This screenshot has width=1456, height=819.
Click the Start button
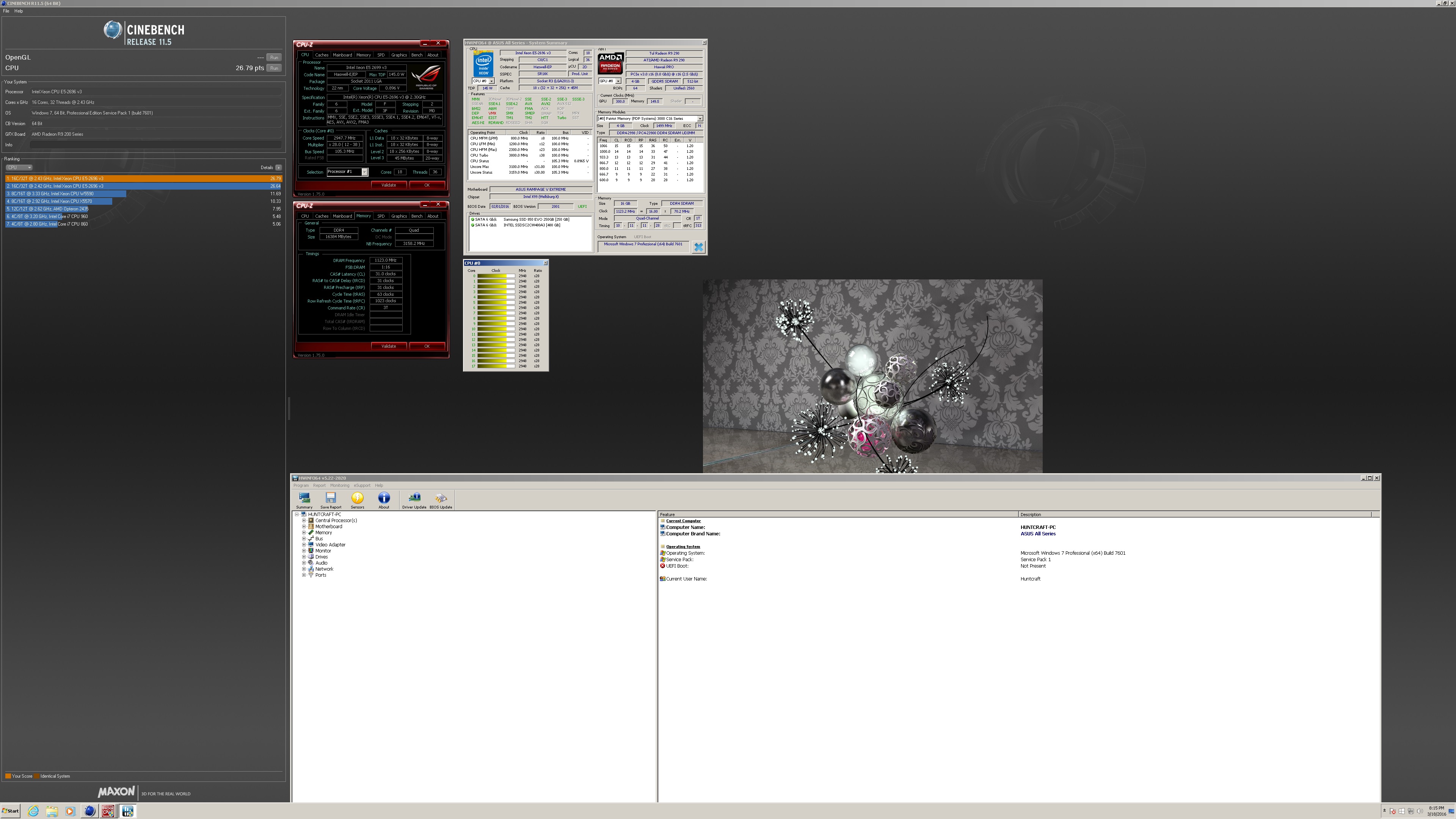[x=11, y=811]
